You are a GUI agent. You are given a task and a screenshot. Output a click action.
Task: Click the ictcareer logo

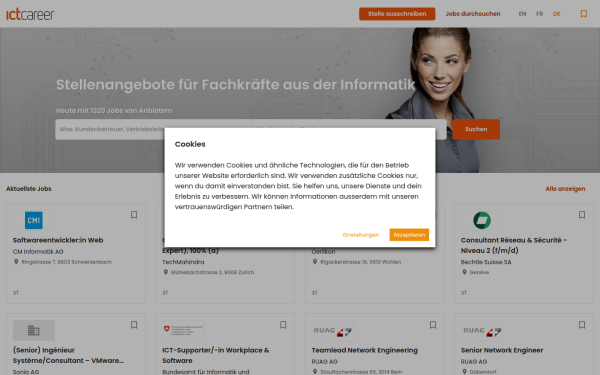[30, 14]
